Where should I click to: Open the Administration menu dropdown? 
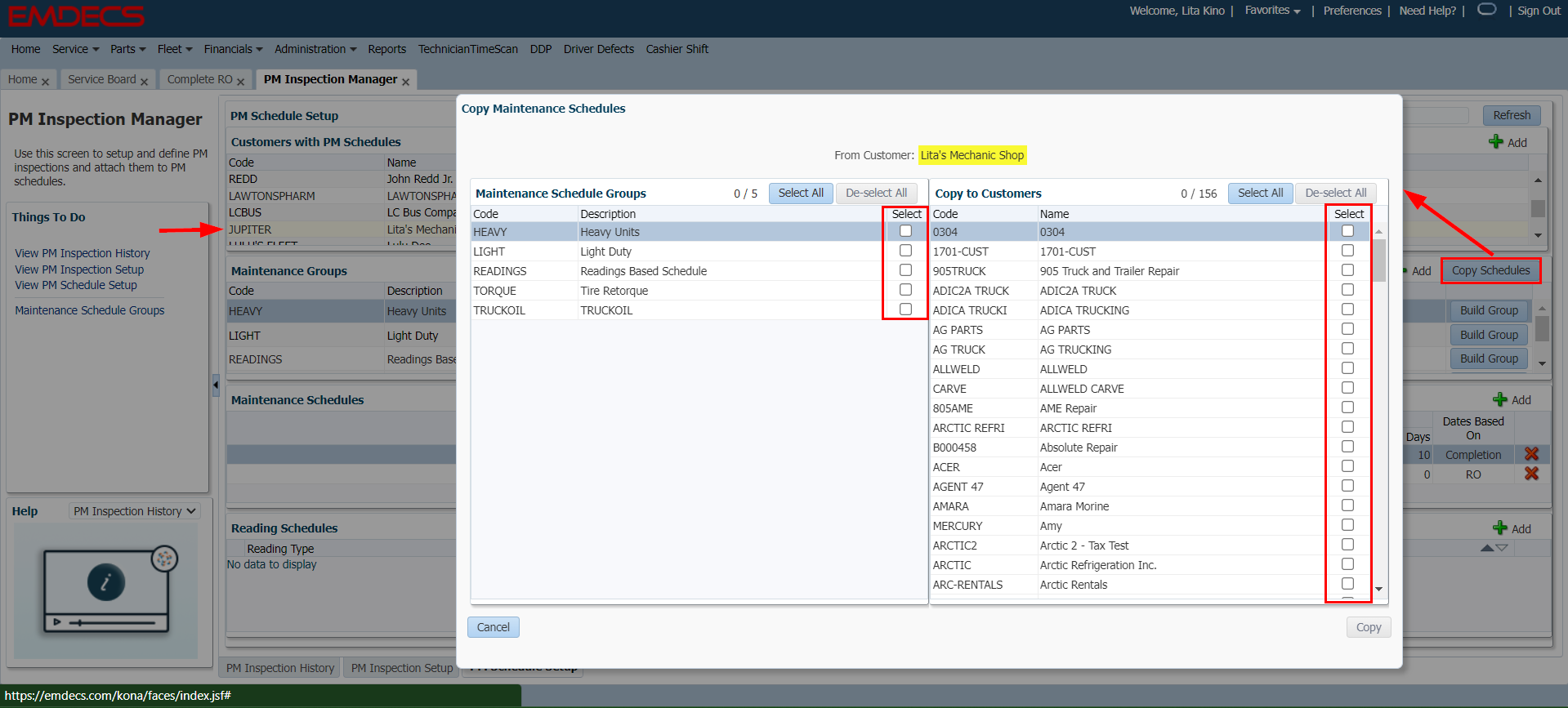pos(315,49)
